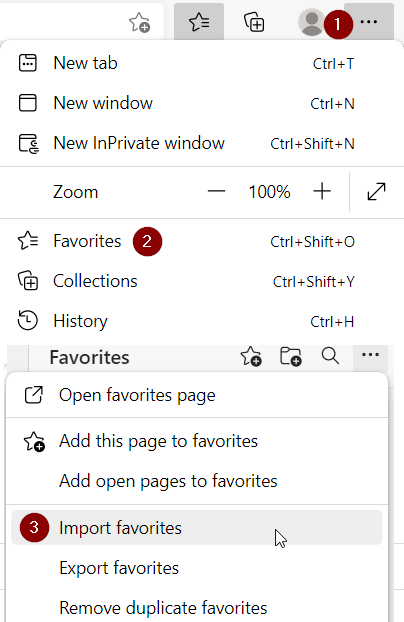404x622 pixels.
Task: Click add this page star in Favorites panel
Action: tap(251, 356)
